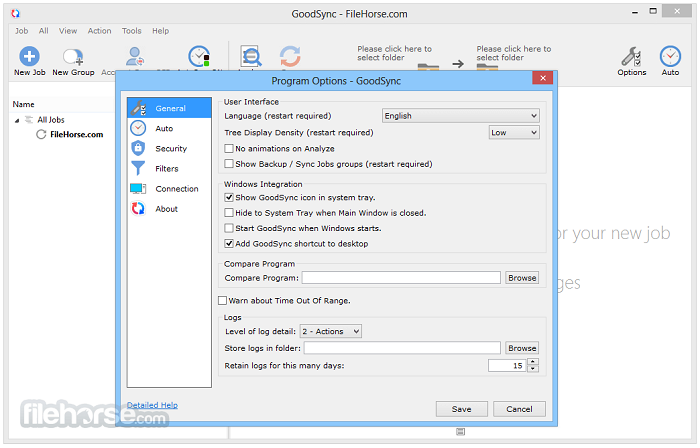The width and height of the screenshot is (700, 448).
Task: Uncheck Show GoodSync icon in system tray
Action: (x=229, y=197)
